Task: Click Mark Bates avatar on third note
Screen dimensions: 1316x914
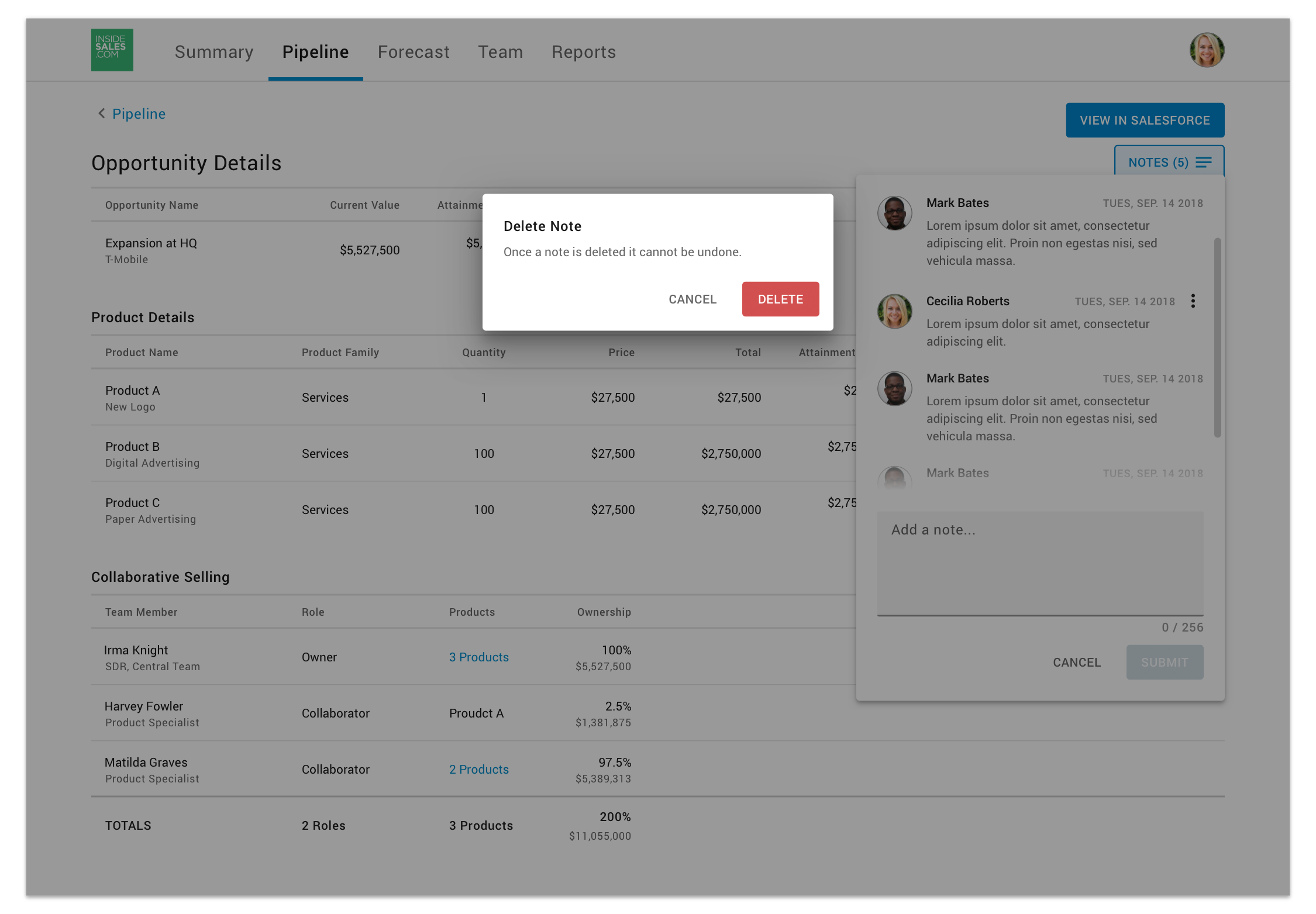Action: [x=894, y=389]
